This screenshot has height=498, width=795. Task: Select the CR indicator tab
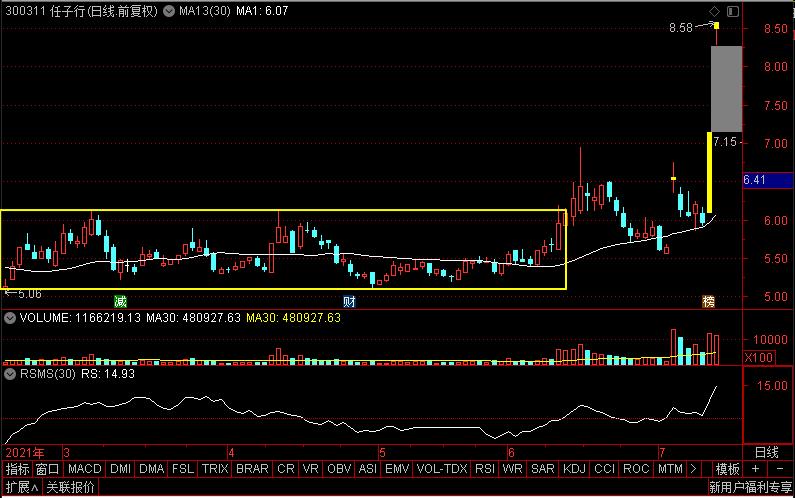click(x=285, y=469)
